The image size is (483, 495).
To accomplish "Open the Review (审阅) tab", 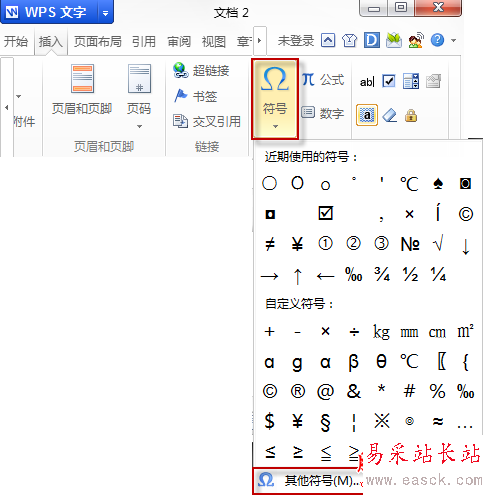I will (179, 42).
